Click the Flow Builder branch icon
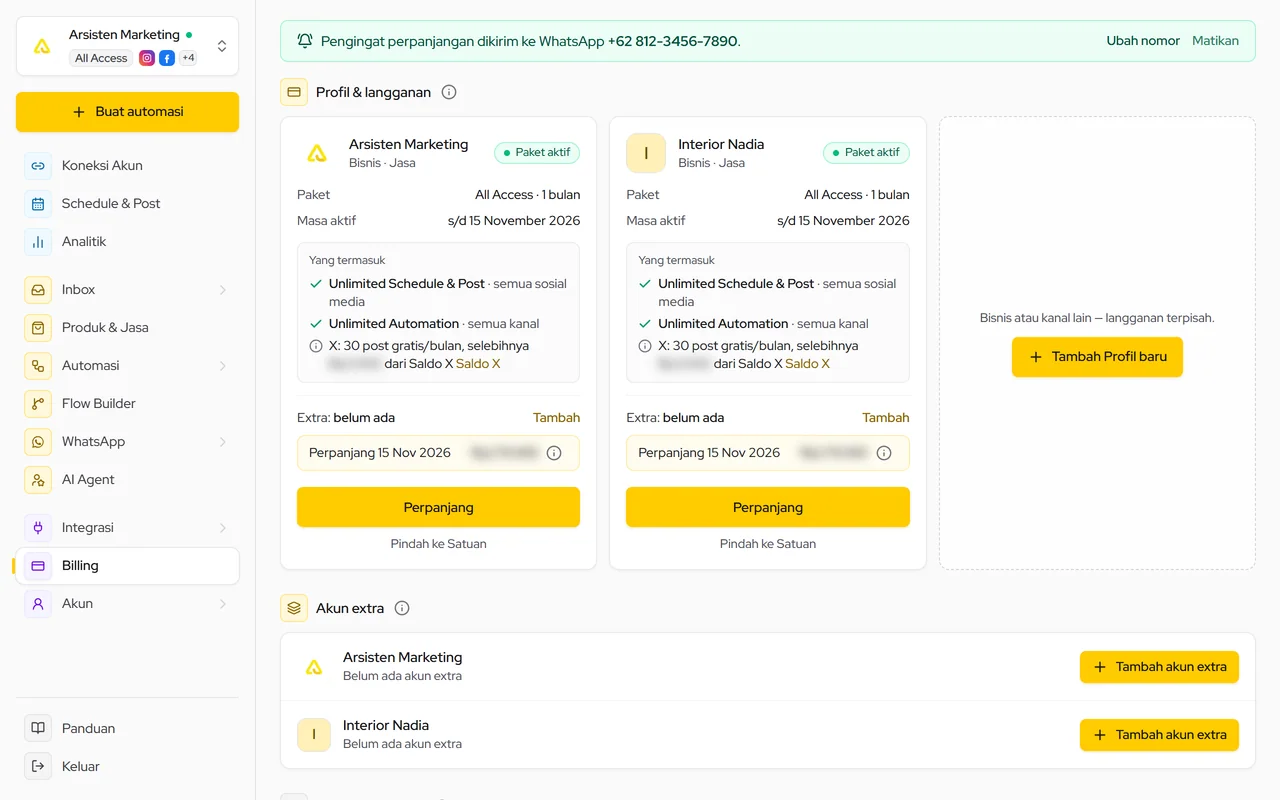The image size is (1280, 800). pos(38,404)
